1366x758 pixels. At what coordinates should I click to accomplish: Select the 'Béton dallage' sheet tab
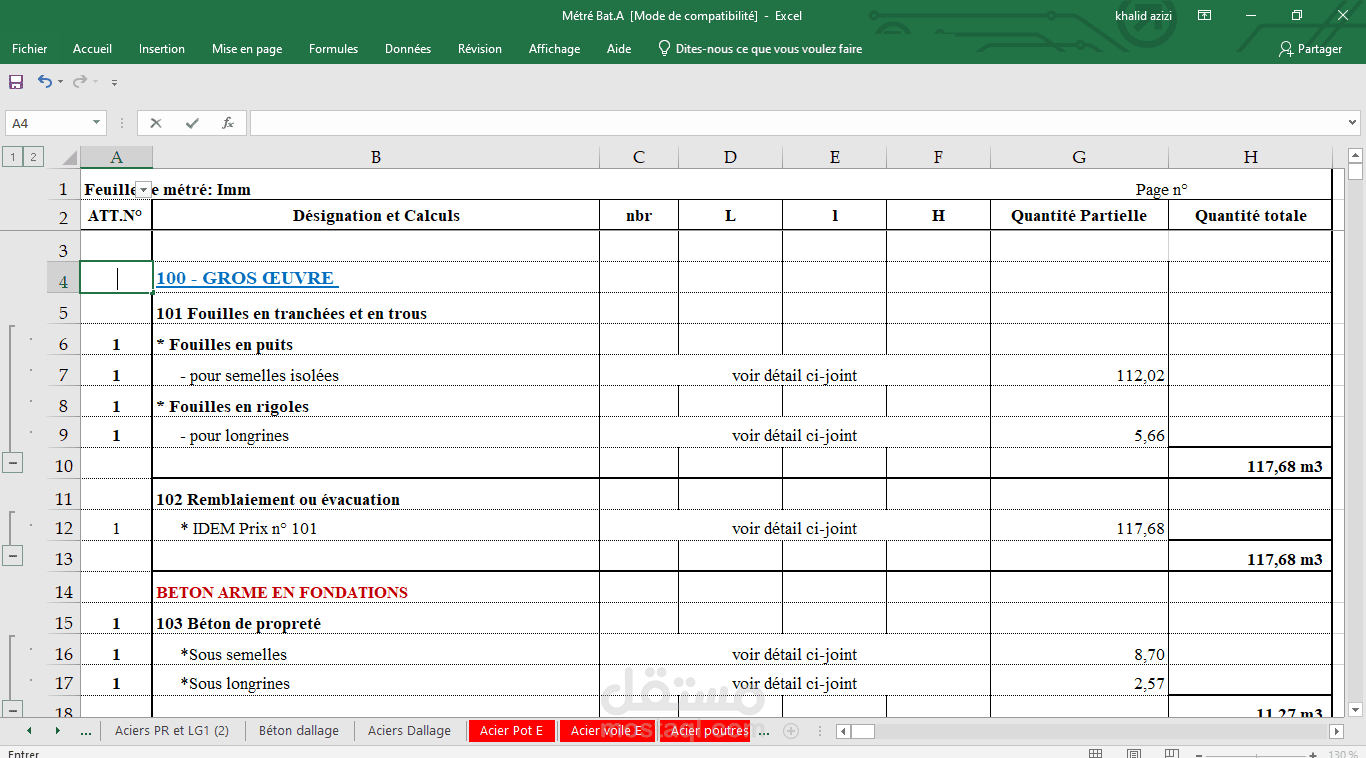coord(299,731)
